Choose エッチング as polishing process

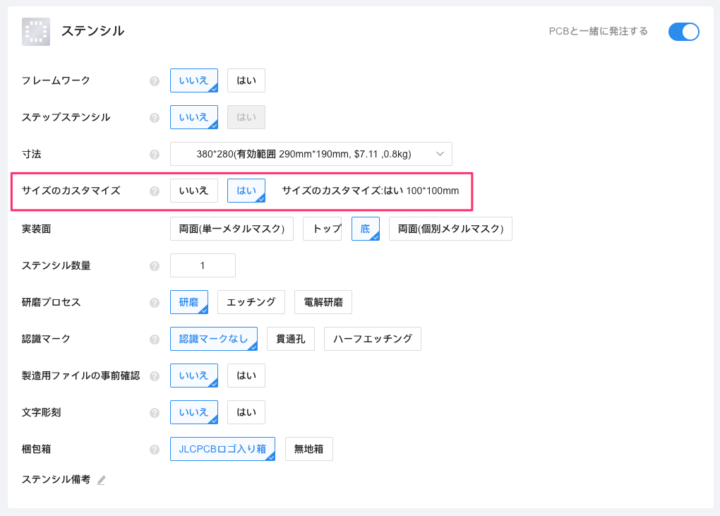(x=251, y=302)
